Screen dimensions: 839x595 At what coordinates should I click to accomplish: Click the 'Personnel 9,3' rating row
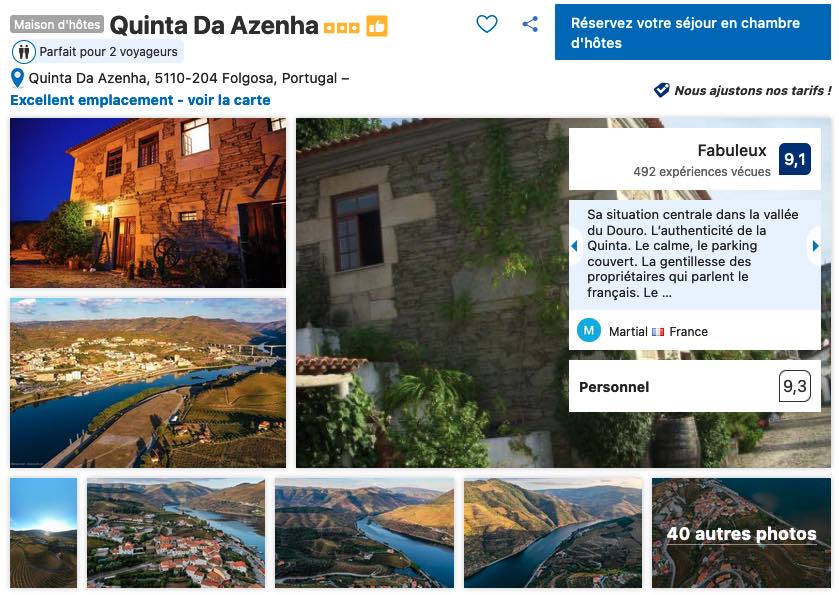(694, 387)
